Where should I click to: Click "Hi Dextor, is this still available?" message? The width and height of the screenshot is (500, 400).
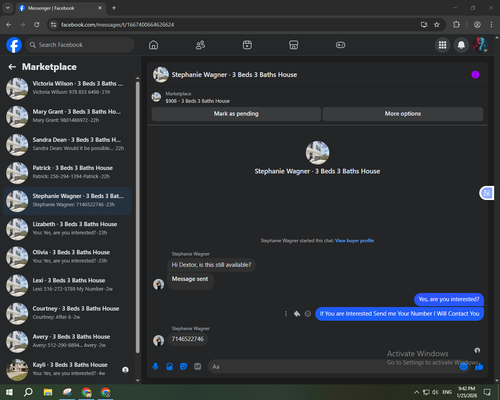click(211, 265)
